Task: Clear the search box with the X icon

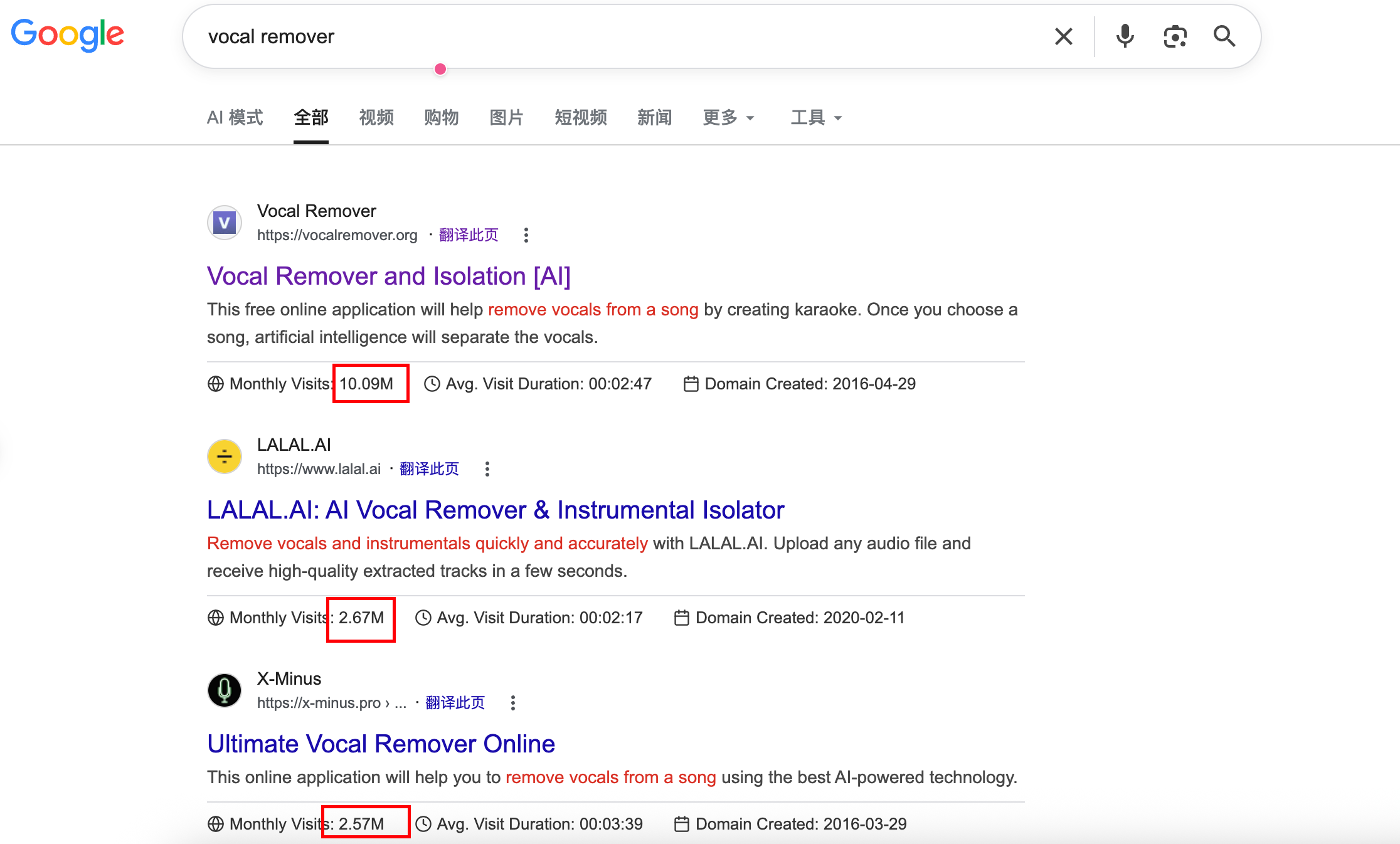Action: (x=1064, y=36)
